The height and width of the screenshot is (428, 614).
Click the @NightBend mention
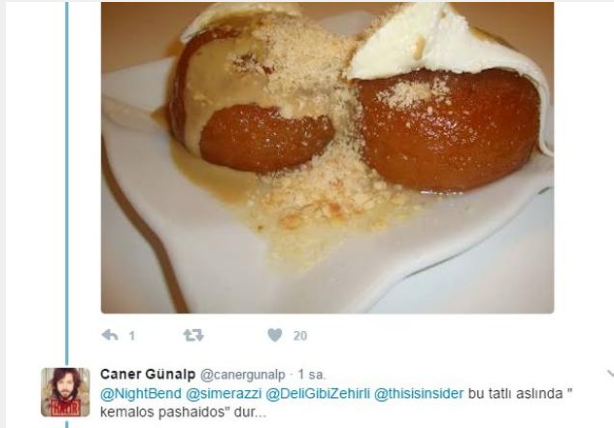[141, 394]
